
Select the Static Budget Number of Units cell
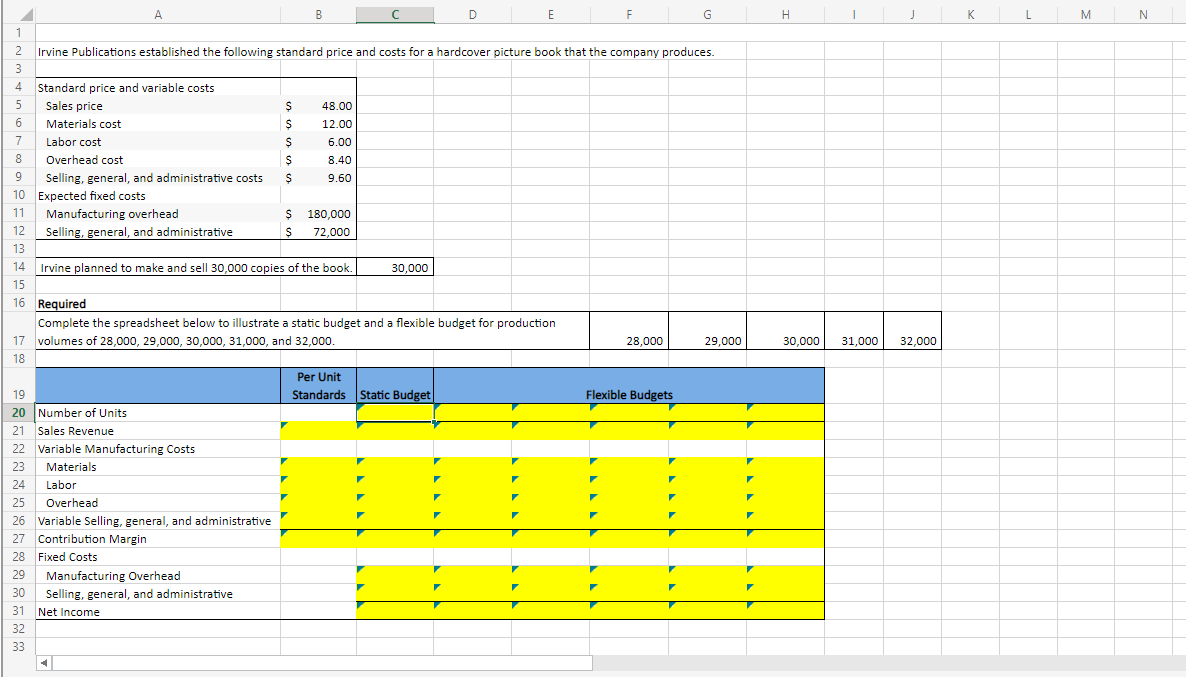(x=396, y=413)
